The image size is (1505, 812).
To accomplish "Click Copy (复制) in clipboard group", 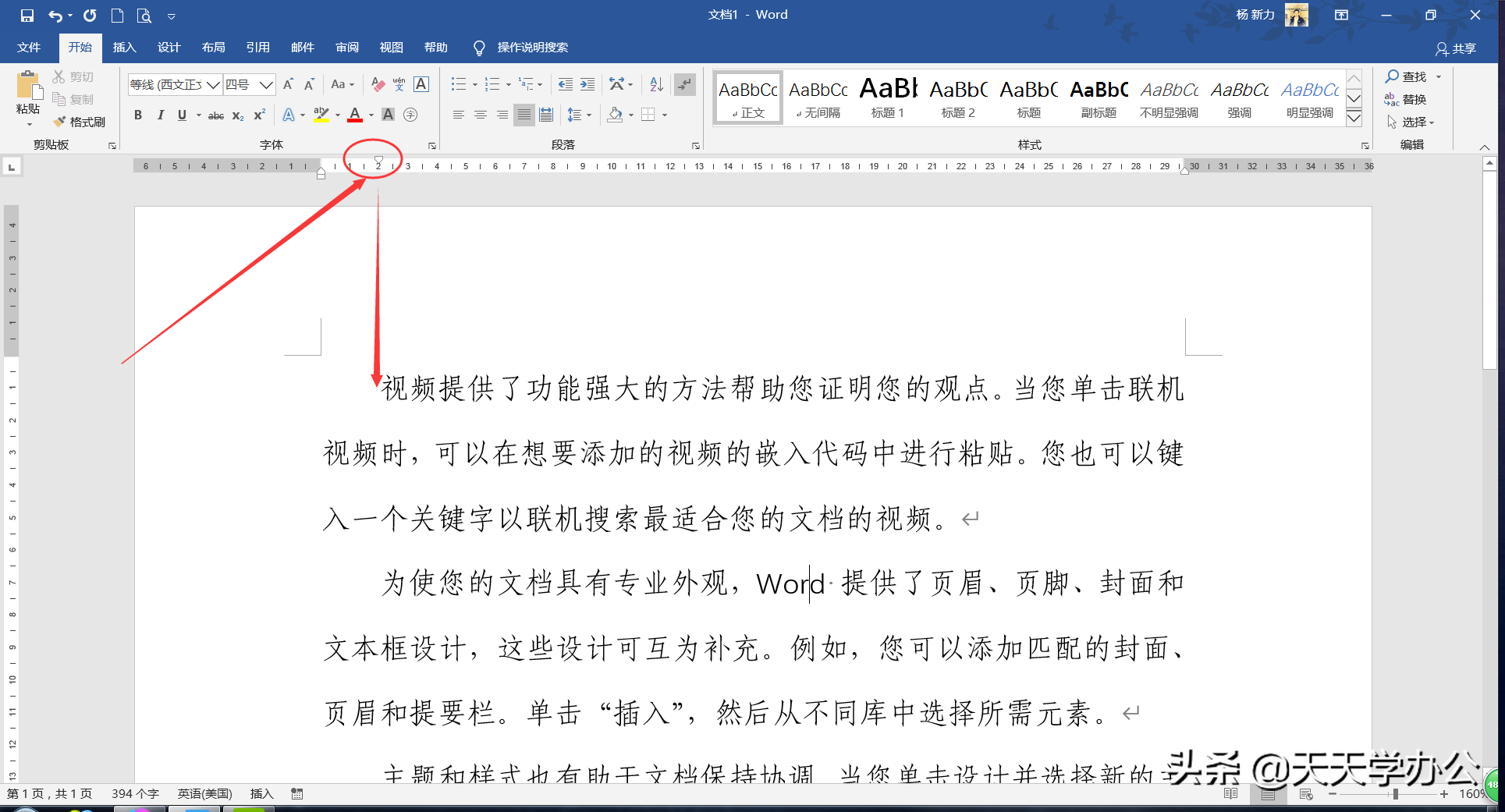I will tap(73, 99).
